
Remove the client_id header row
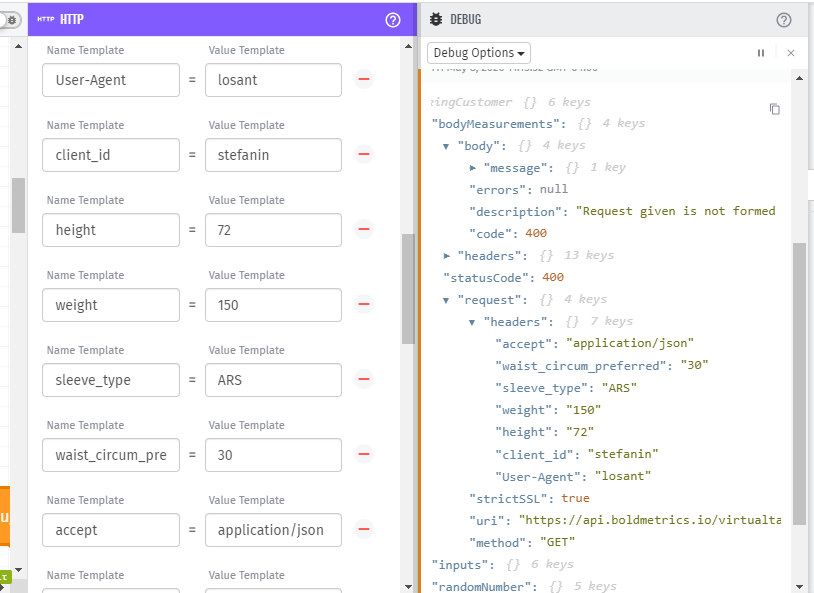364,154
